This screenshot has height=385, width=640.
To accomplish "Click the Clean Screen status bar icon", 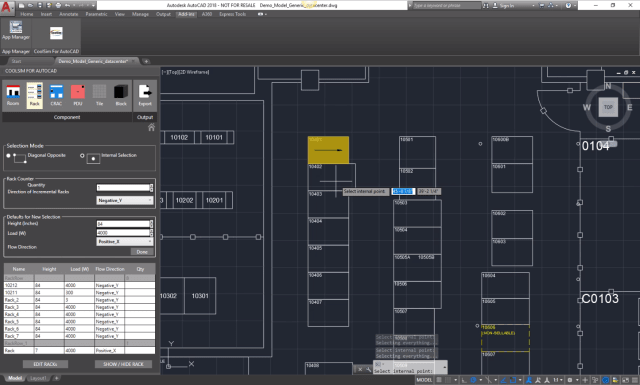I will 624,380.
